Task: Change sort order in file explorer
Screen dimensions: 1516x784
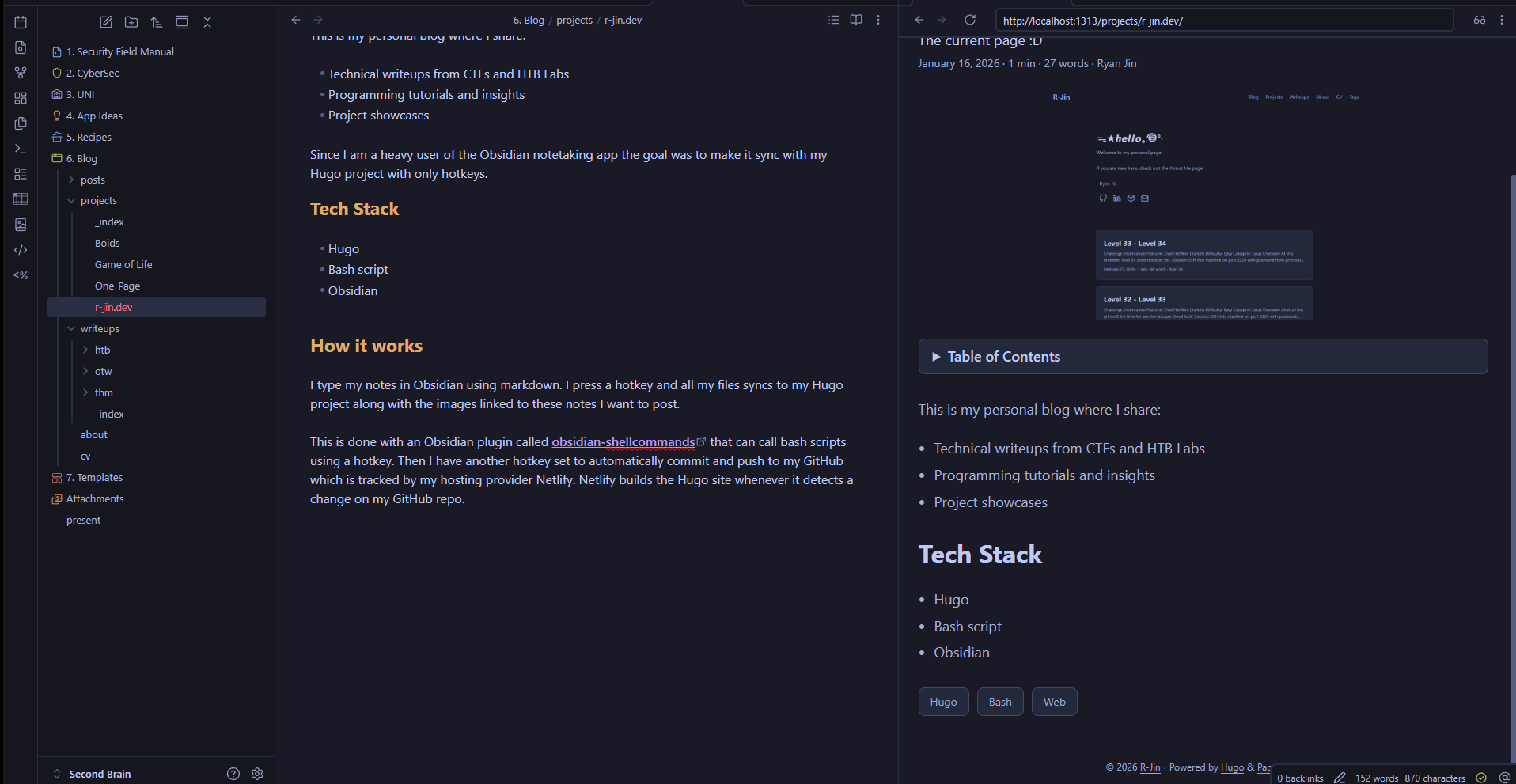Action: (x=157, y=22)
